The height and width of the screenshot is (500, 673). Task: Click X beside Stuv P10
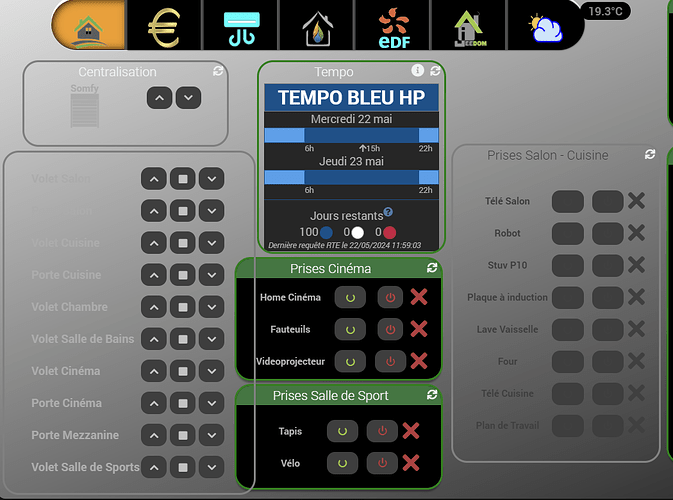pyautogui.click(x=637, y=265)
